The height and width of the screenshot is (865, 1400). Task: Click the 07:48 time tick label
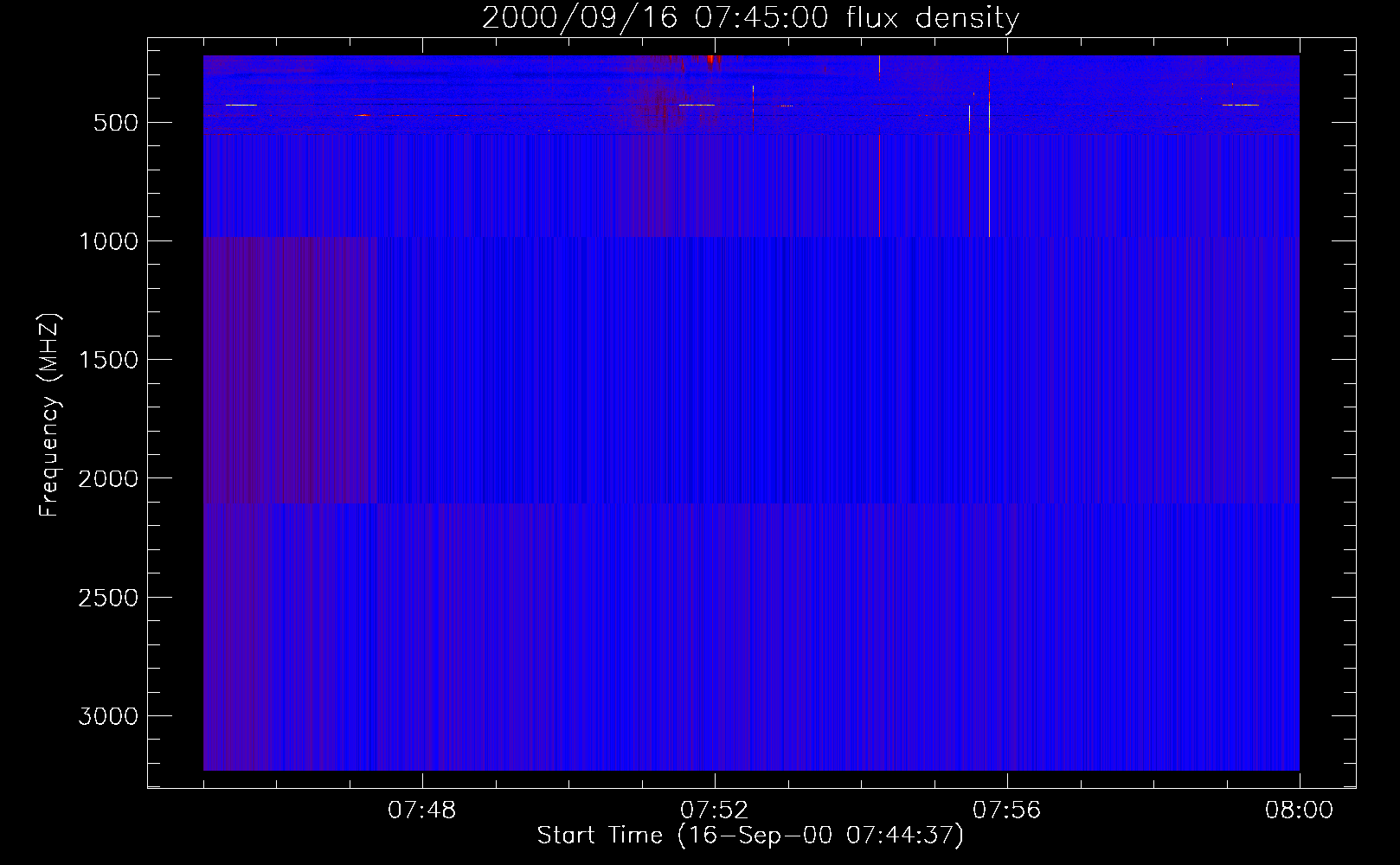coord(422,811)
